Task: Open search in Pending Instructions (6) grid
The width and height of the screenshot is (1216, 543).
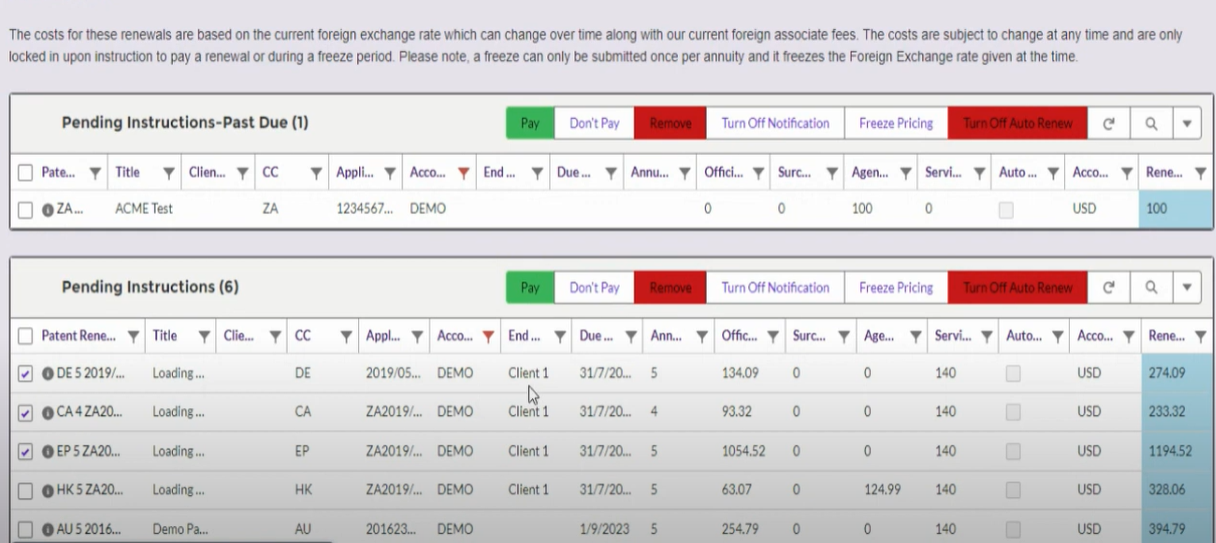Action: pyautogui.click(x=1151, y=288)
